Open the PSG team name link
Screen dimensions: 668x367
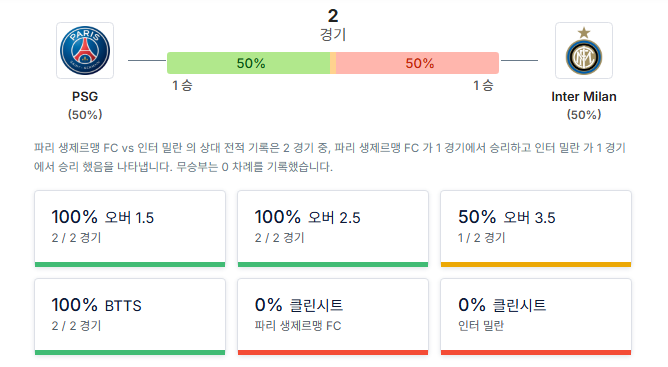coord(85,97)
